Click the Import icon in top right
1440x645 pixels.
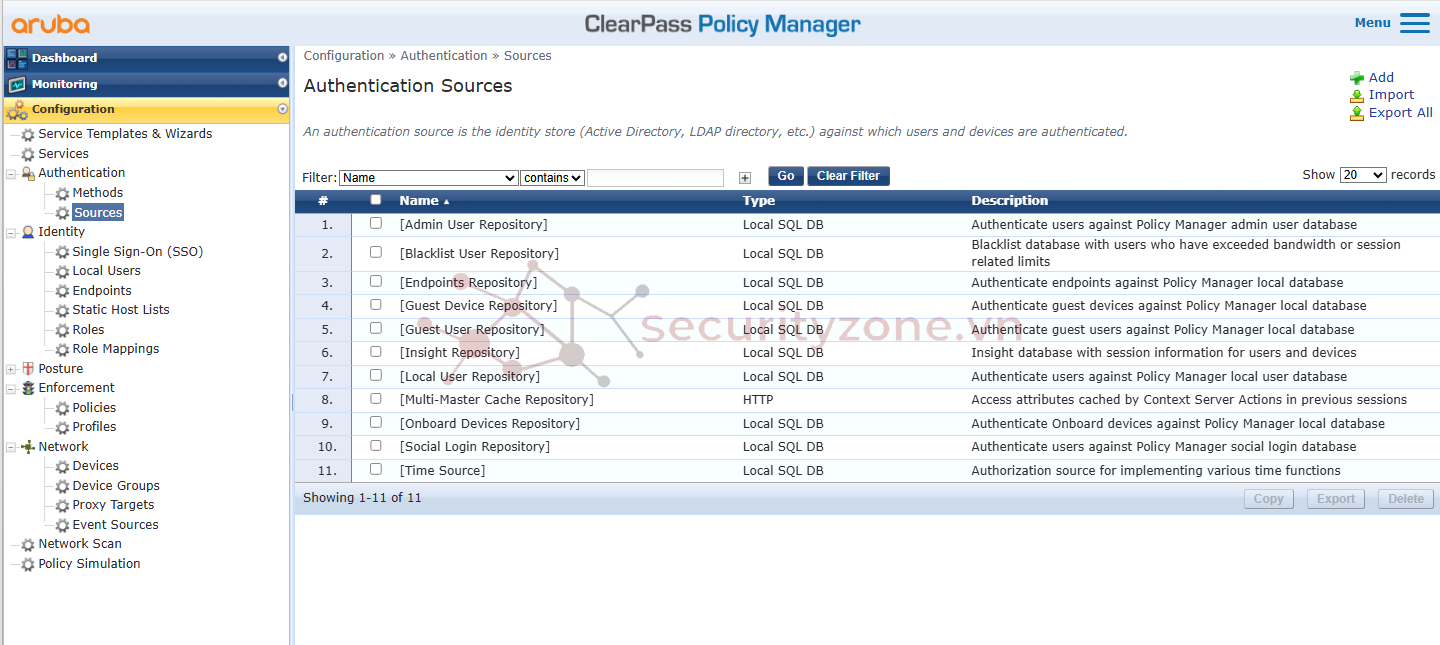(x=1357, y=96)
